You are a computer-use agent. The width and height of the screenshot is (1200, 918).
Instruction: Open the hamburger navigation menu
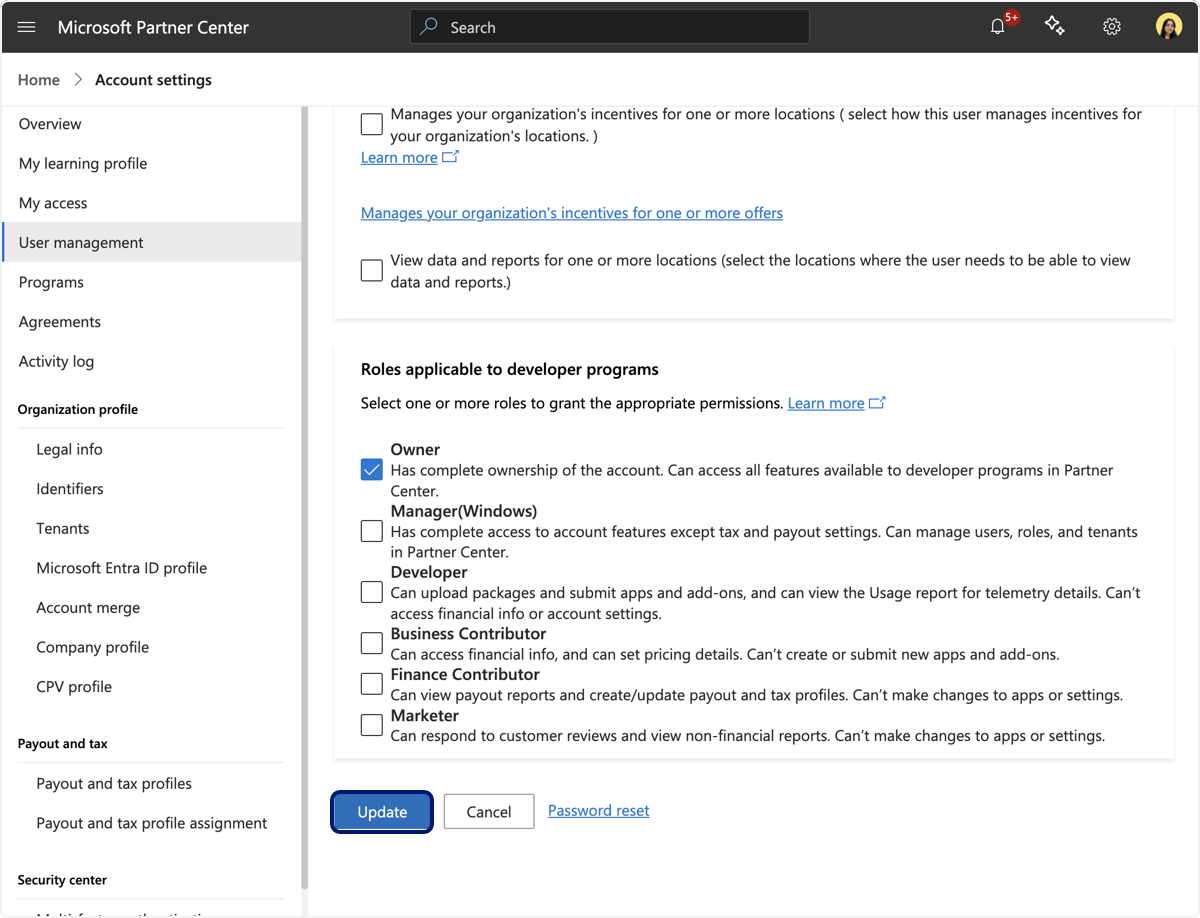click(x=27, y=27)
